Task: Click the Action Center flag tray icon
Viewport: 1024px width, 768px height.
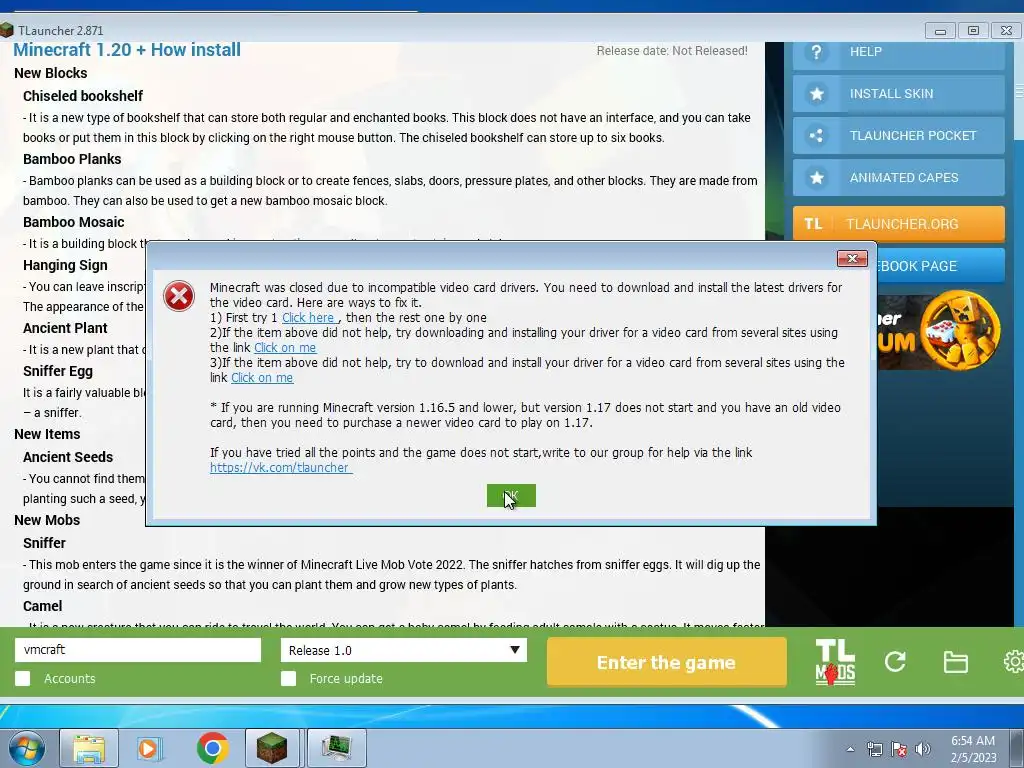Action: 899,749
